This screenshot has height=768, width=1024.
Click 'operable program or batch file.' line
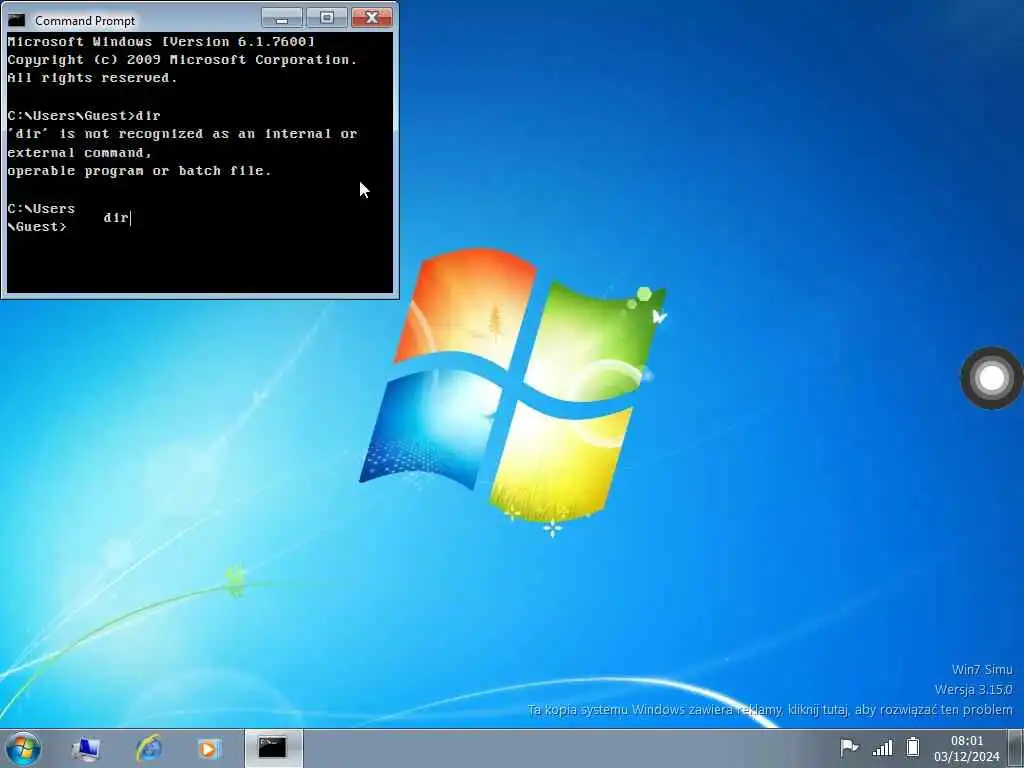[x=139, y=171]
